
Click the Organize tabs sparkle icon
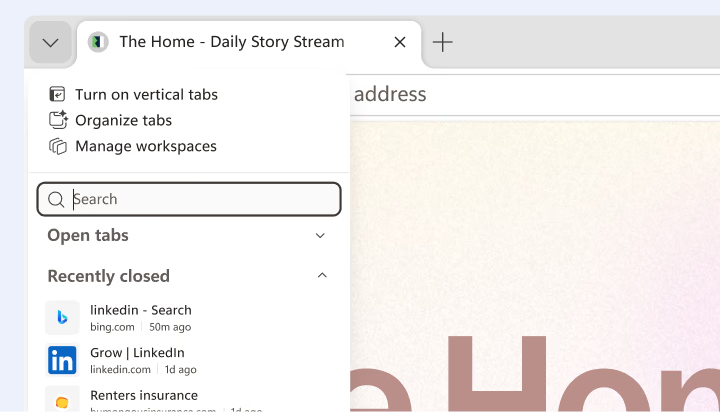point(58,120)
